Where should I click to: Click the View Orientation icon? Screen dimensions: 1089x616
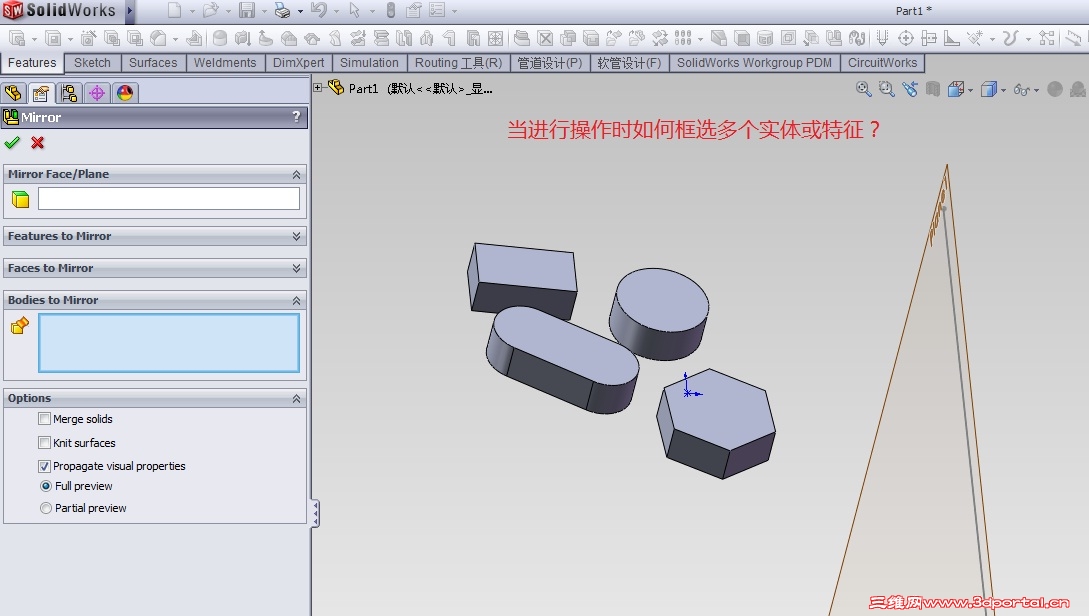(956, 89)
